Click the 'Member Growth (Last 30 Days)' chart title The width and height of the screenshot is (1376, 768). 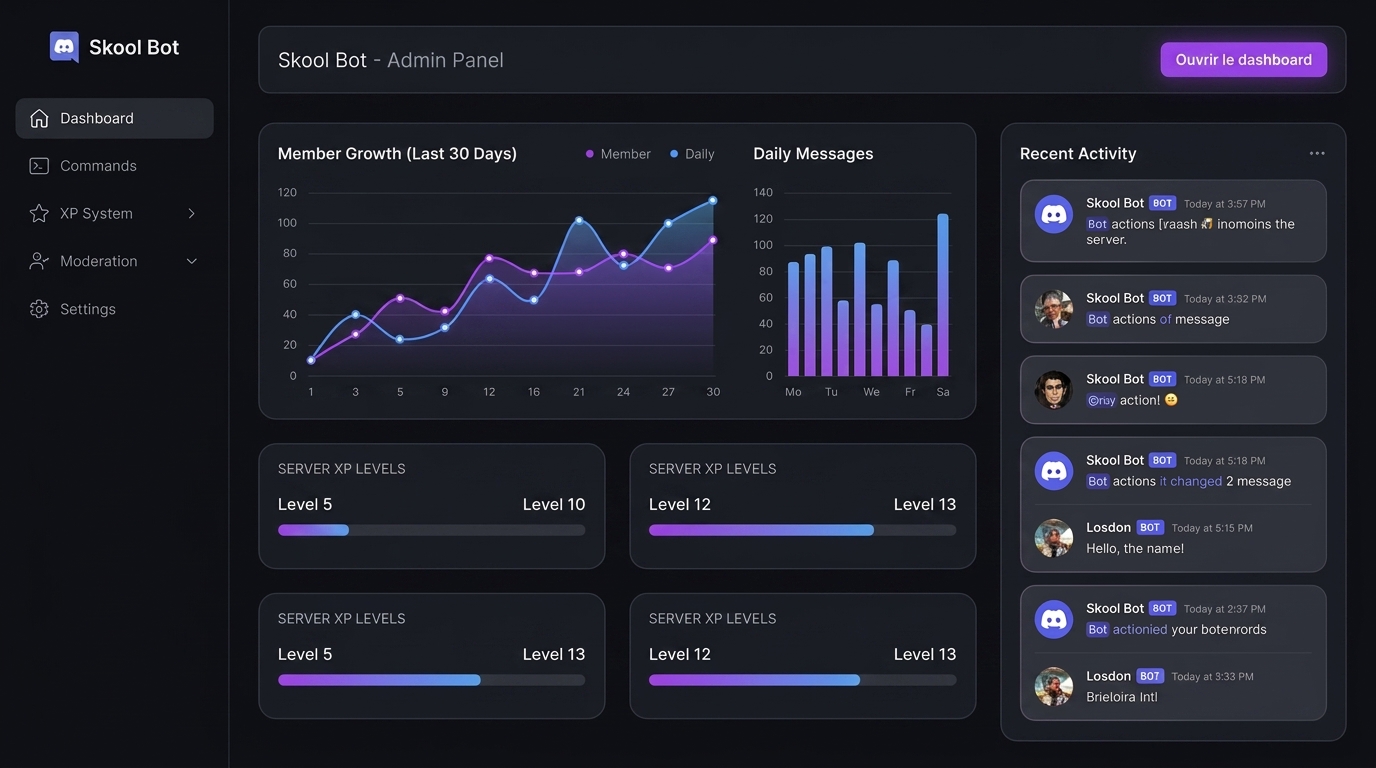[398, 153]
